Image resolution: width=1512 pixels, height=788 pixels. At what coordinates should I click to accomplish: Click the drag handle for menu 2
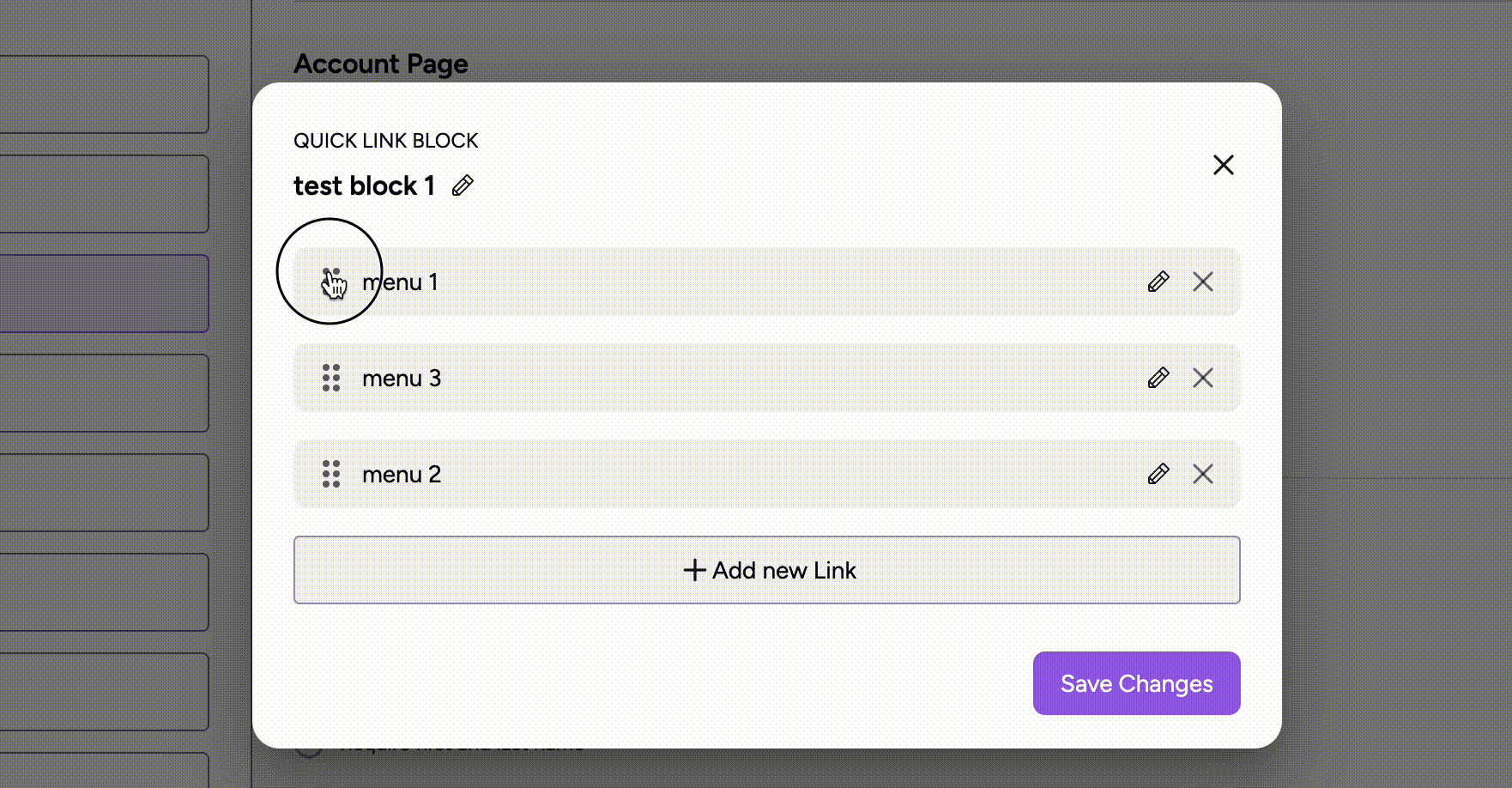click(x=331, y=474)
